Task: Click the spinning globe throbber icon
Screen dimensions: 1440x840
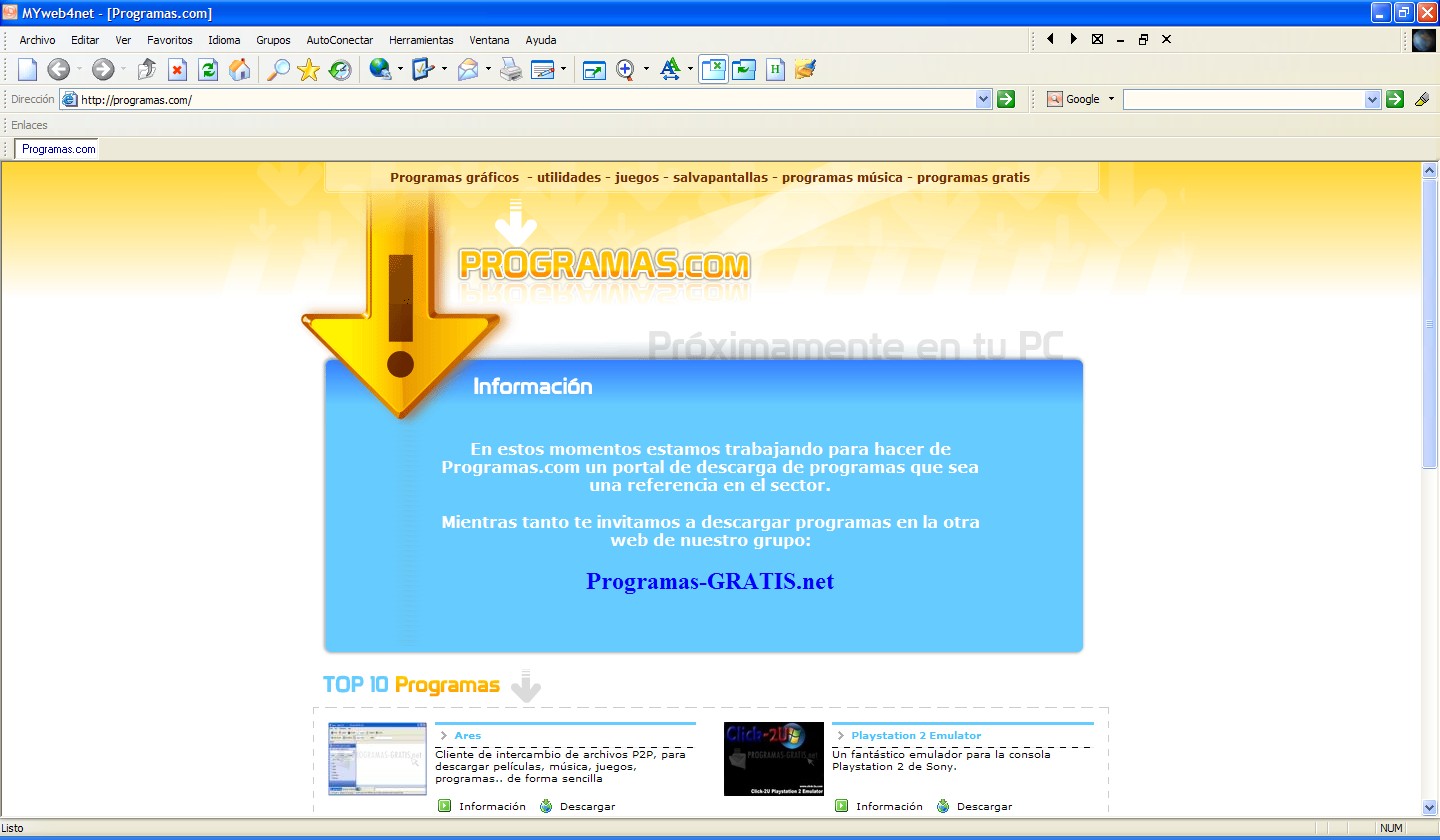Action: (1424, 40)
